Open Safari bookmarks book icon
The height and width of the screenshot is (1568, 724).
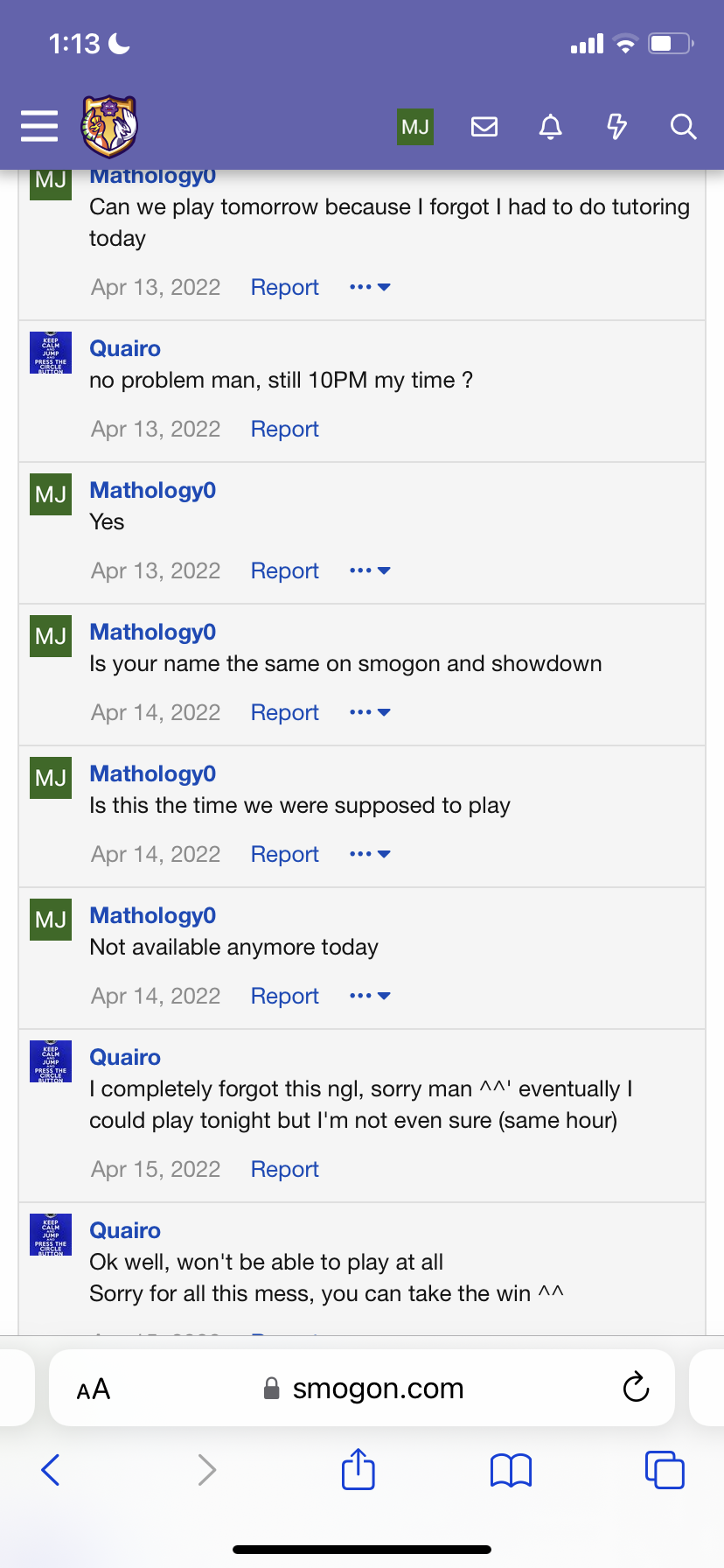pyautogui.click(x=512, y=1470)
